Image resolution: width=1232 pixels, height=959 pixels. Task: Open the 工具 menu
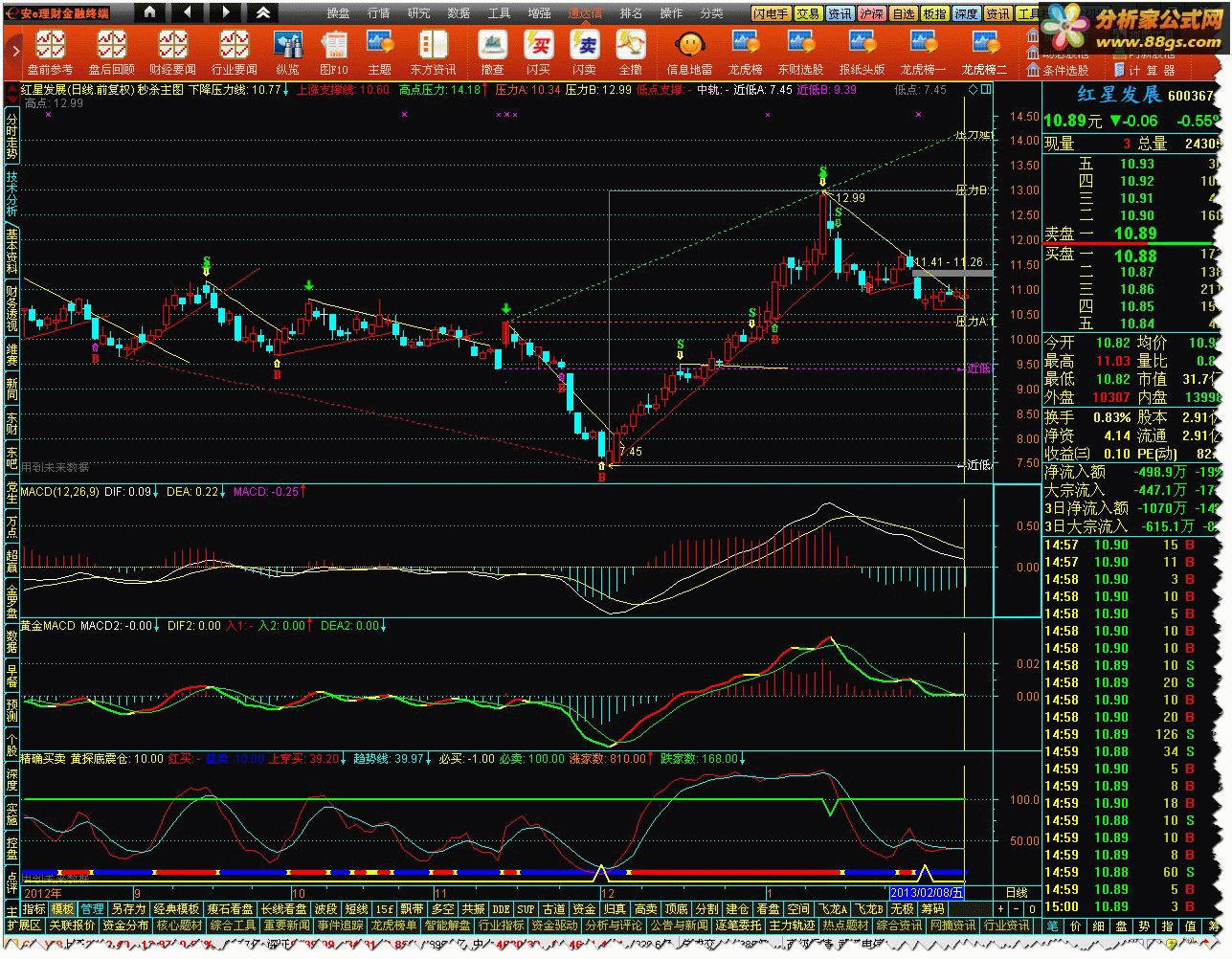(x=499, y=13)
